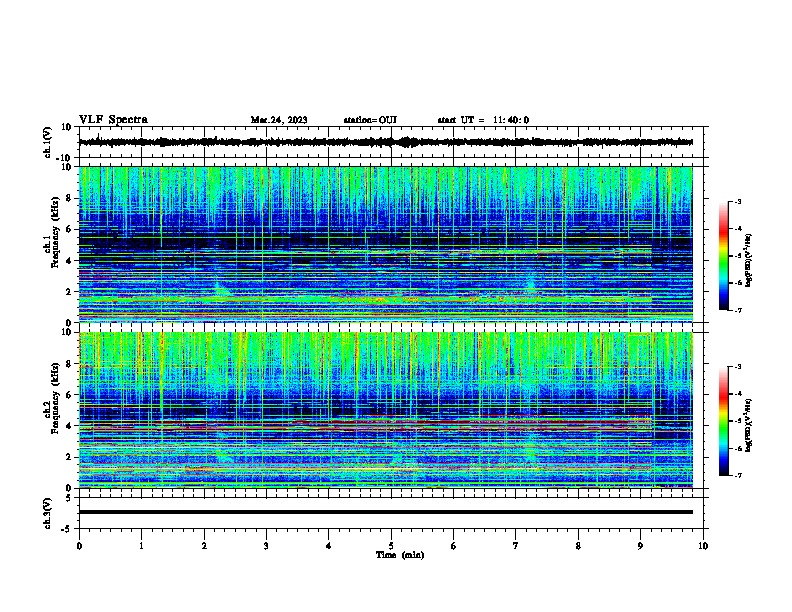Click the ch.1 spectrogram color scale bar
792x612 pixels.
(724, 256)
